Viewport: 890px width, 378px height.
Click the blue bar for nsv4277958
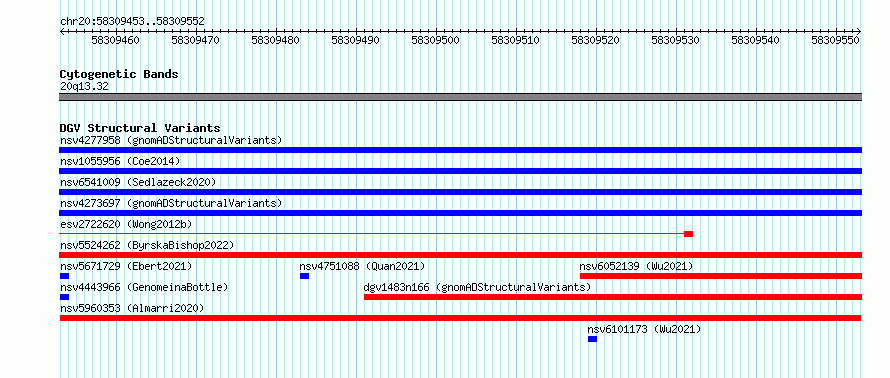(460, 150)
